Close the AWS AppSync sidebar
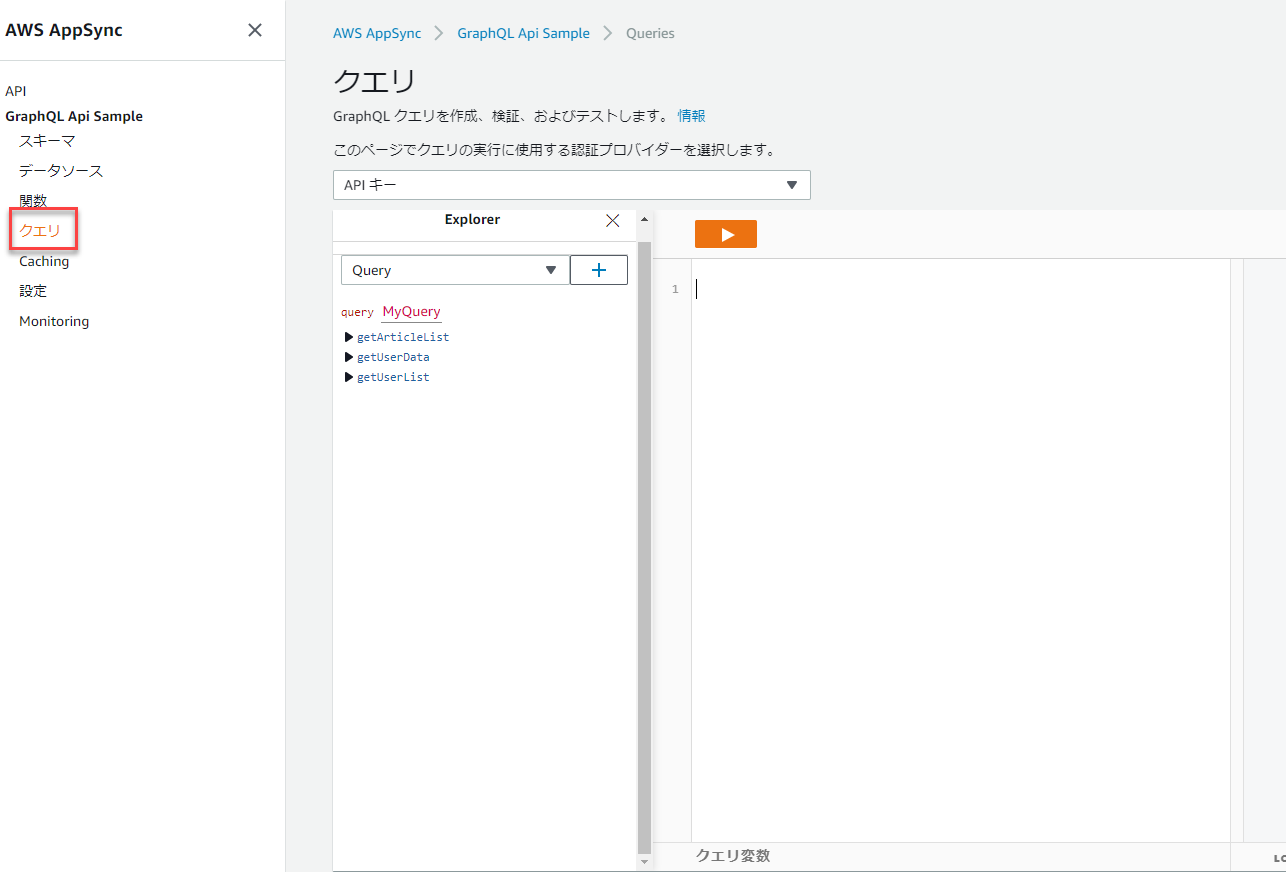1286x872 pixels. [x=254, y=30]
